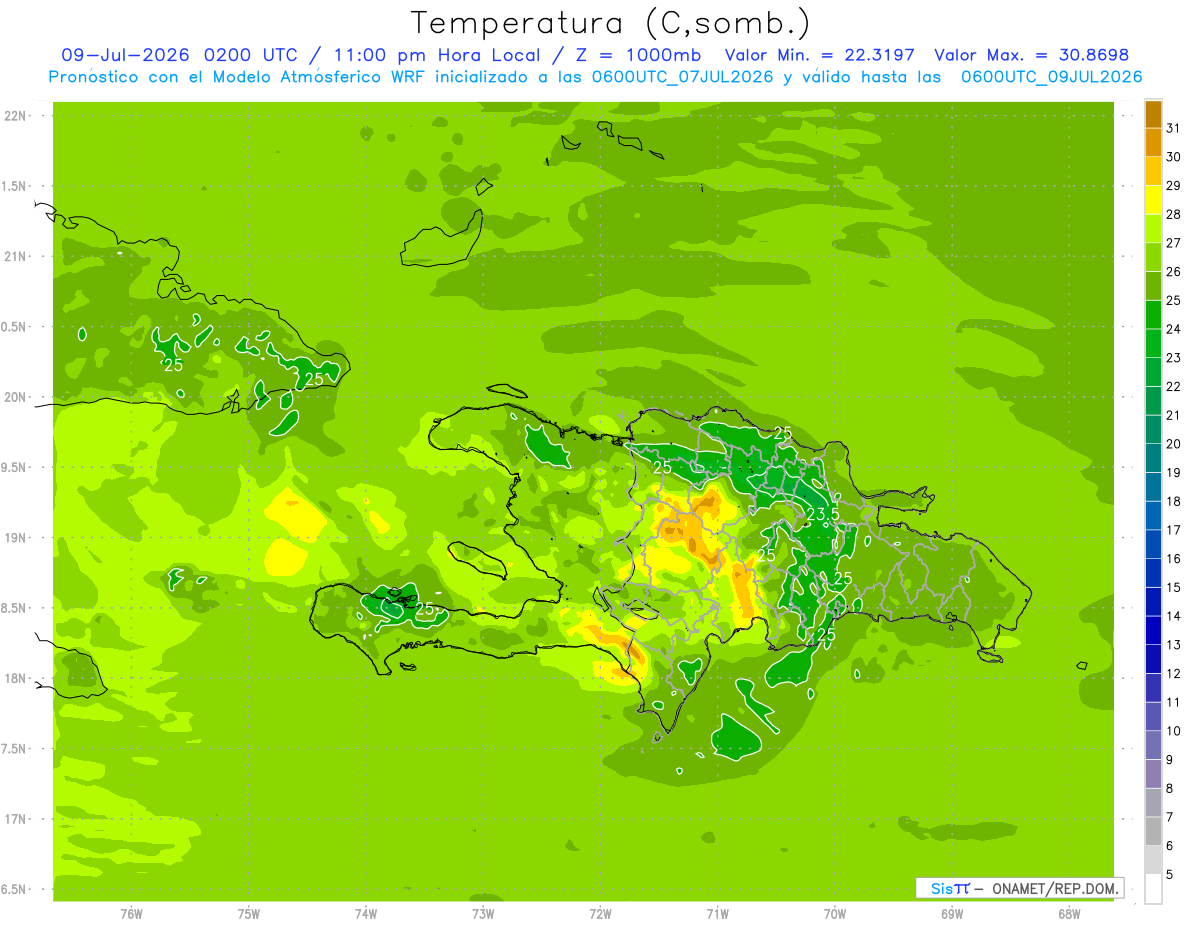
Task: Click the '70W' longitude axis label
Action: [835, 914]
